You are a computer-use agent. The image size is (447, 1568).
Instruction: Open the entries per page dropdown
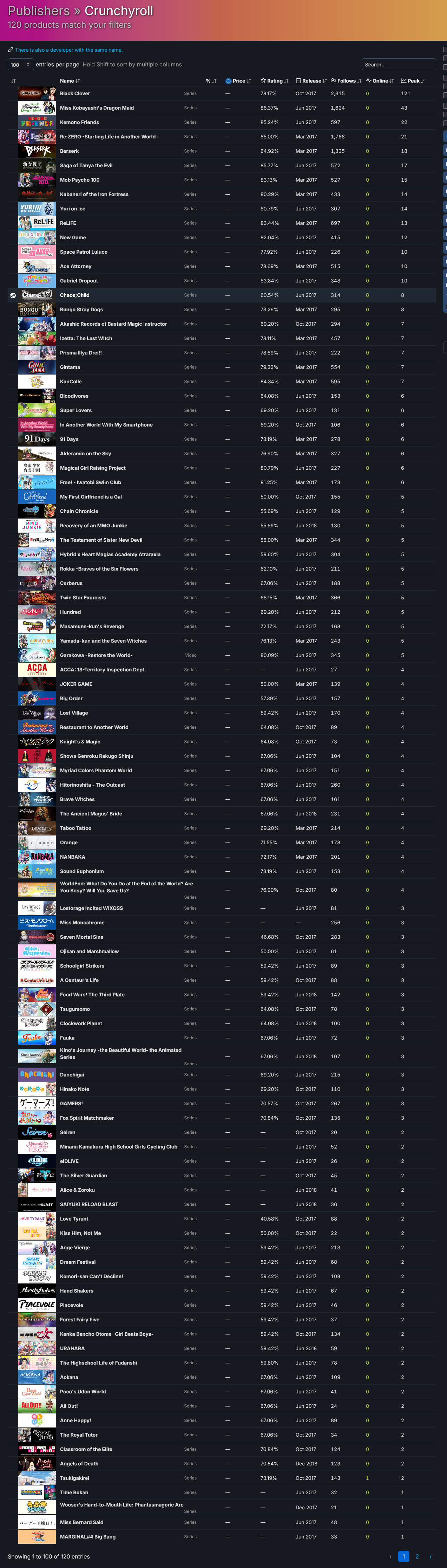[21, 65]
